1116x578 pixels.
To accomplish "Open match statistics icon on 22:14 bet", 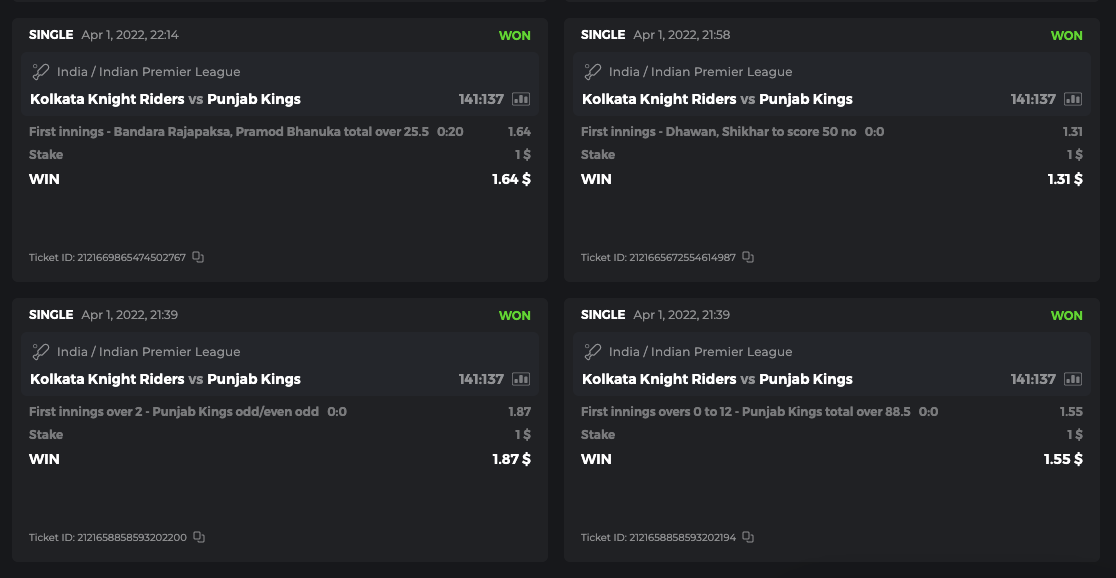I will [521, 99].
